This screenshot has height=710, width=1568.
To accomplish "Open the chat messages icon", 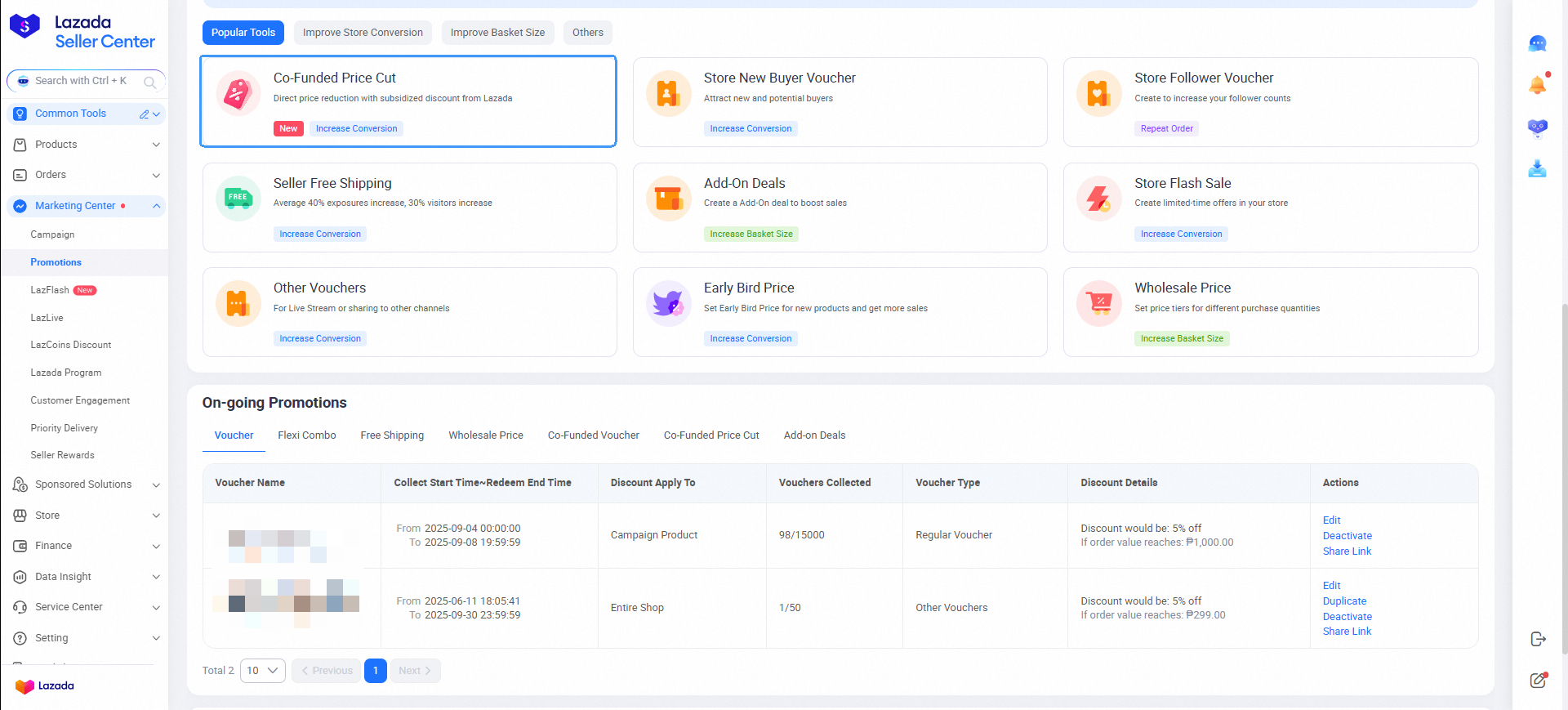I will click(1538, 43).
